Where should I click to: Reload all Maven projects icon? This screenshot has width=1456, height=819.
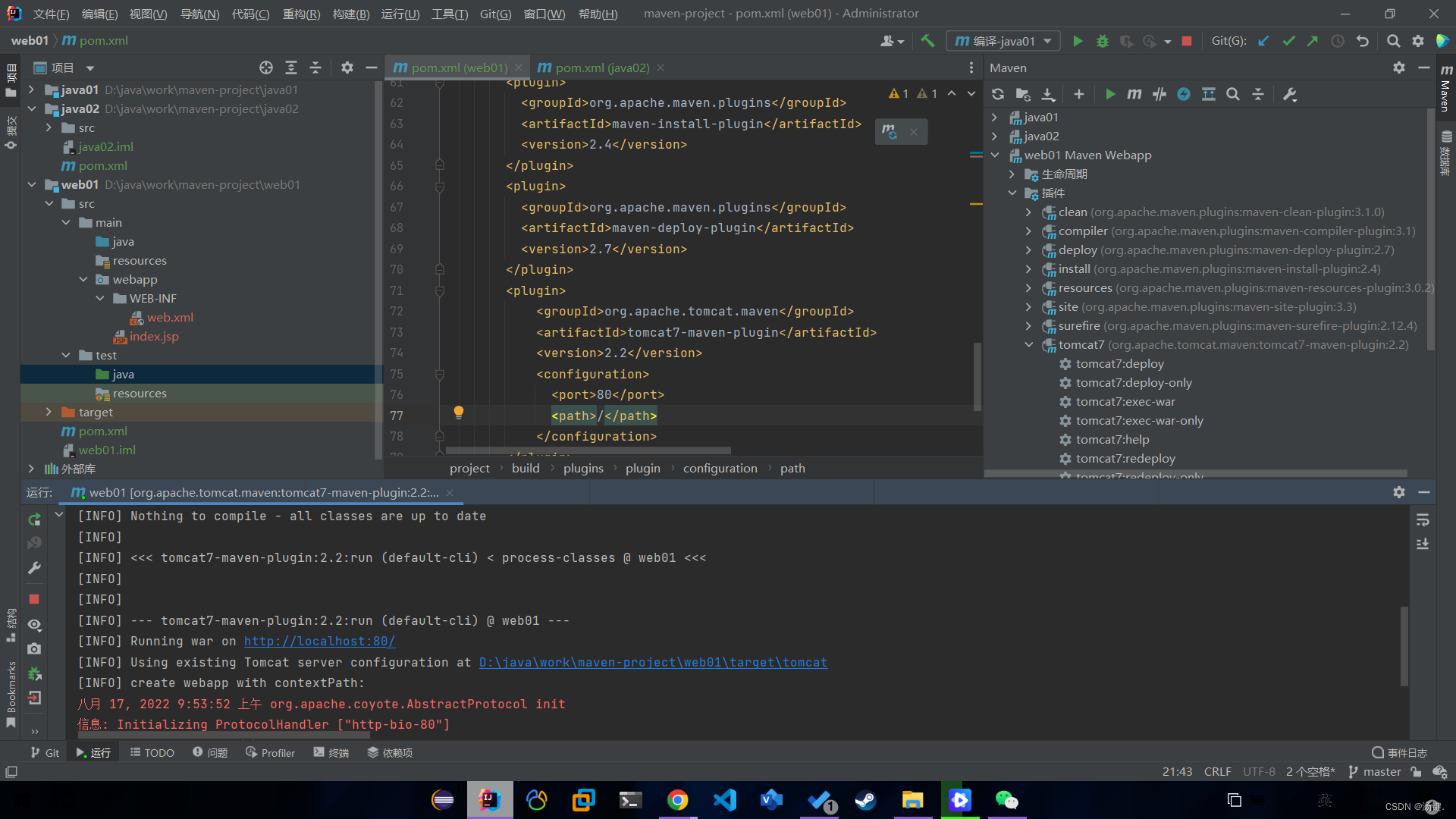point(998,94)
